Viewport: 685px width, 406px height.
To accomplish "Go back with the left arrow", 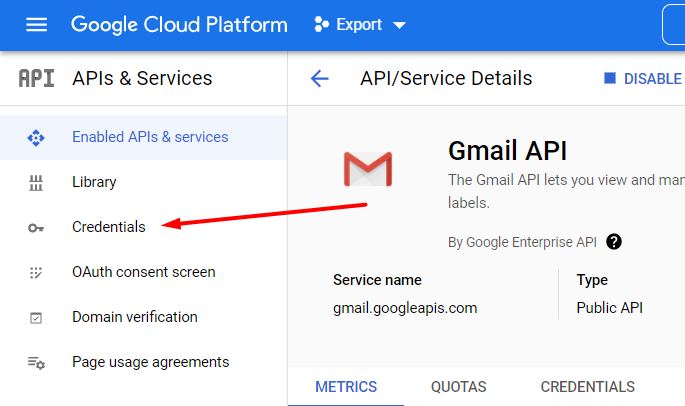I will pyautogui.click(x=319, y=79).
